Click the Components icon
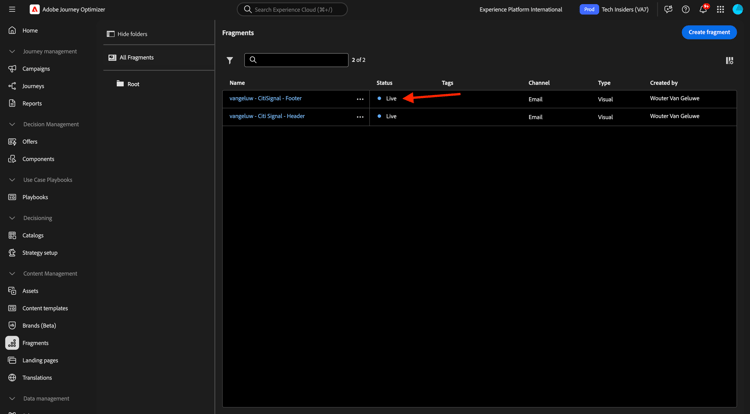This screenshot has width=750, height=414. (x=12, y=159)
